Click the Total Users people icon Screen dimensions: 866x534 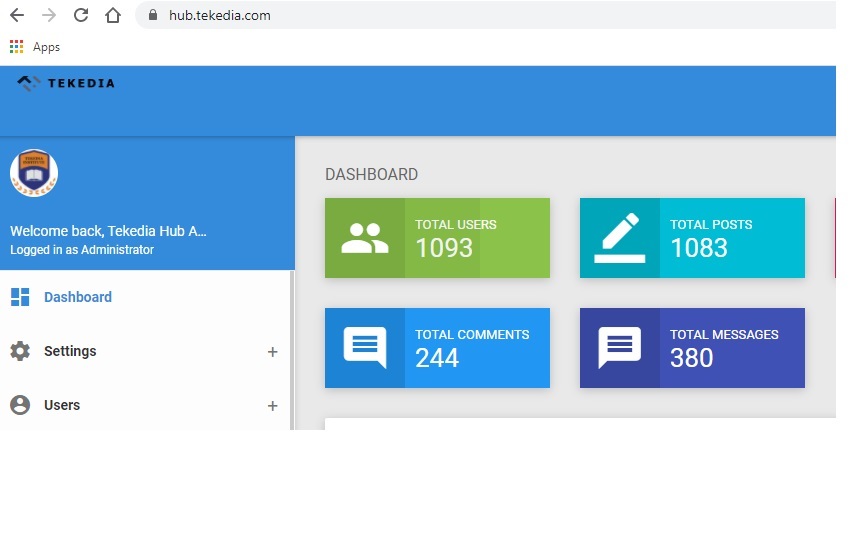tap(365, 238)
